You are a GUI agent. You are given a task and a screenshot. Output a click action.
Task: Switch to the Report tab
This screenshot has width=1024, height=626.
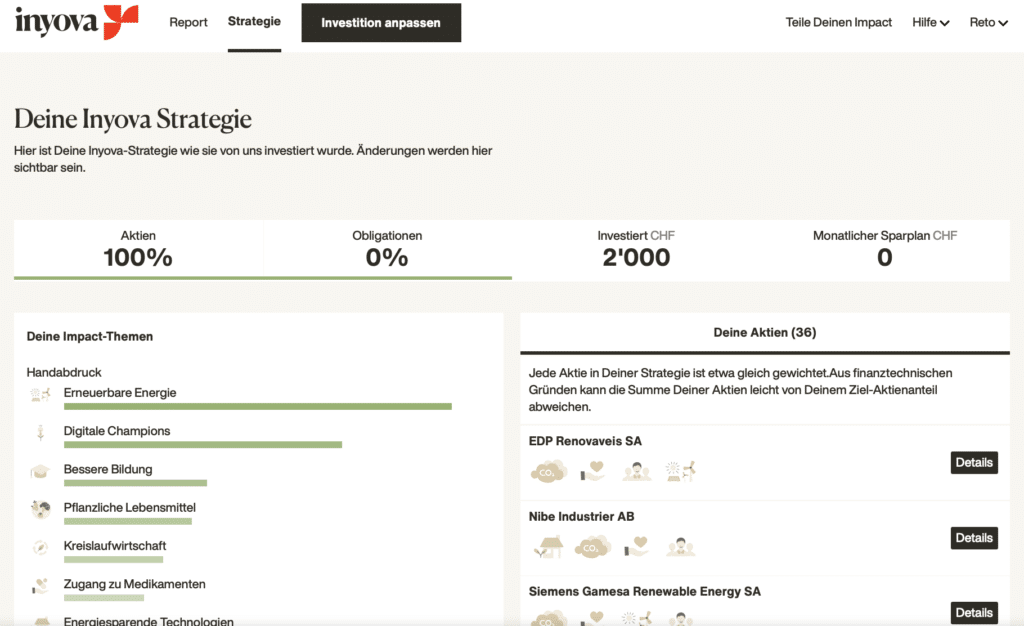point(188,22)
